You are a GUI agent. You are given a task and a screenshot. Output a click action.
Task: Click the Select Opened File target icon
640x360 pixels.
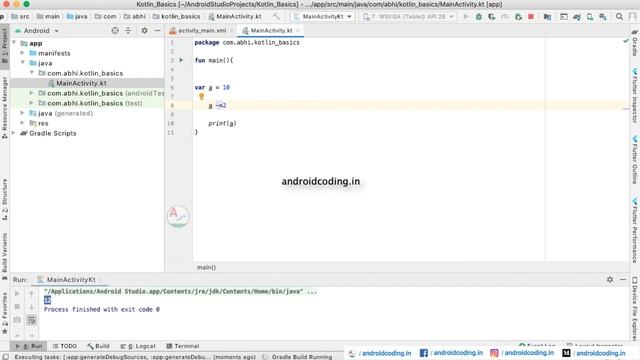(115, 31)
